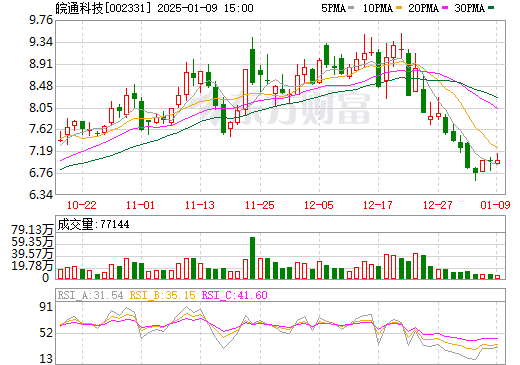Select the 20PMA legend label
This screenshot has width=520, height=365.
click(423, 8)
